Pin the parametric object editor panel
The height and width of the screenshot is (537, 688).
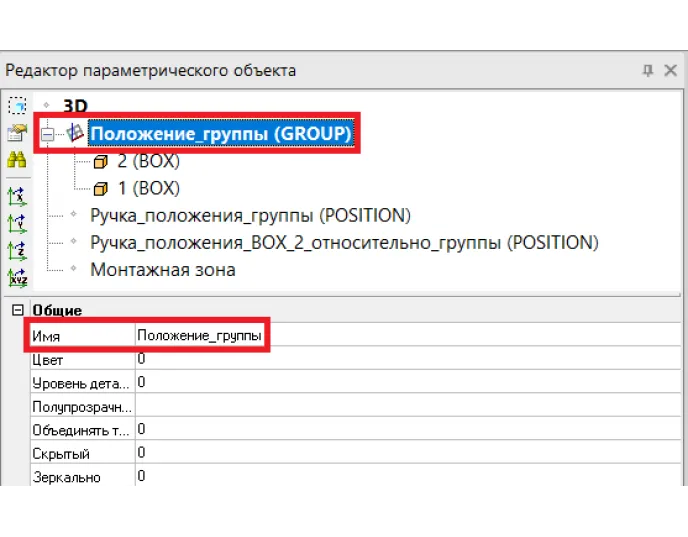[x=648, y=70]
